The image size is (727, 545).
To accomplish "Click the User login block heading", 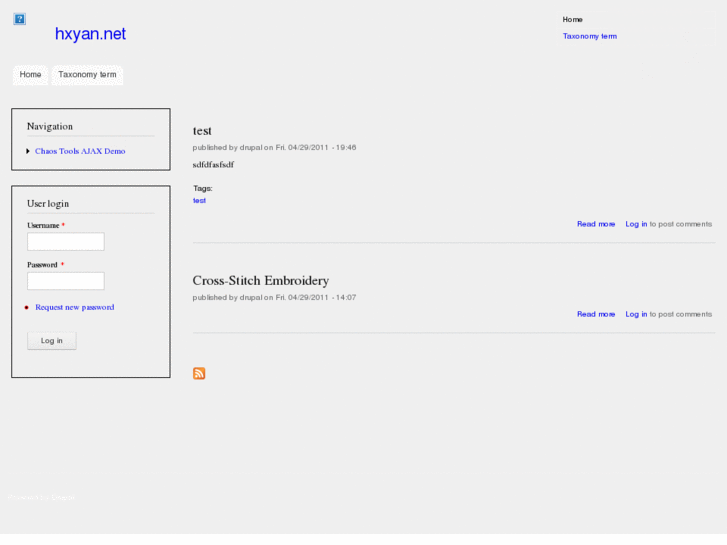I will pyautogui.click(x=48, y=204).
